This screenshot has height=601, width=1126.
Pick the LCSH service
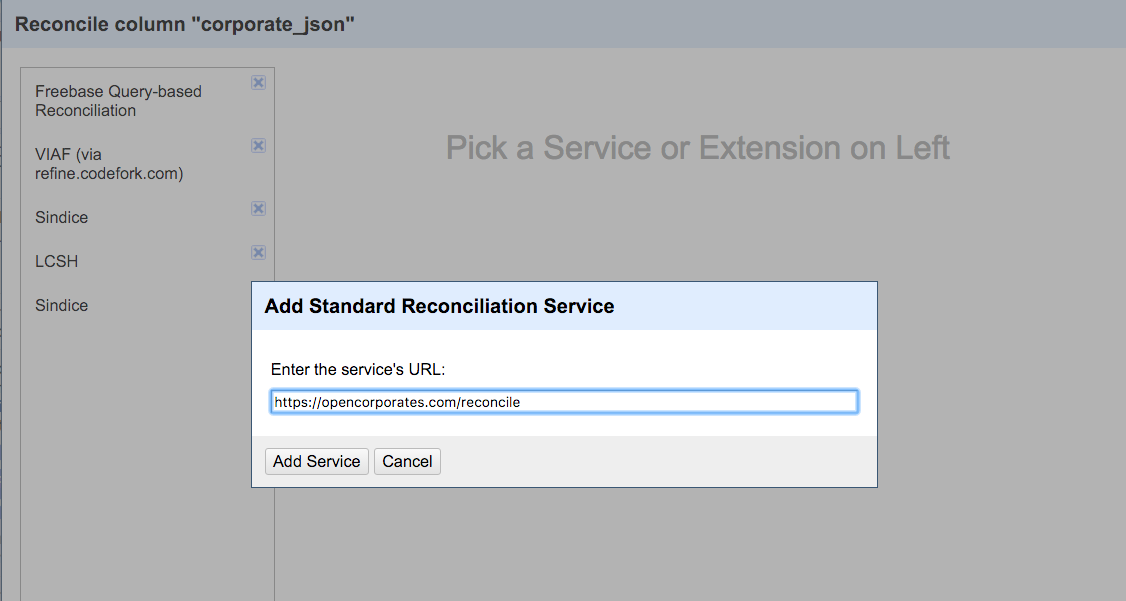click(x=56, y=262)
